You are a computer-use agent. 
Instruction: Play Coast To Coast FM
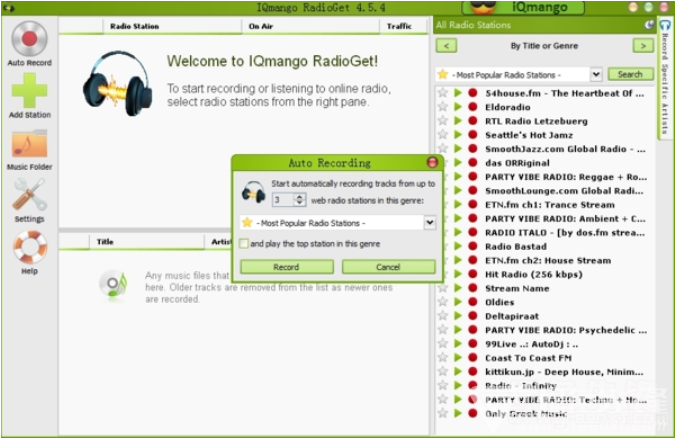point(458,358)
